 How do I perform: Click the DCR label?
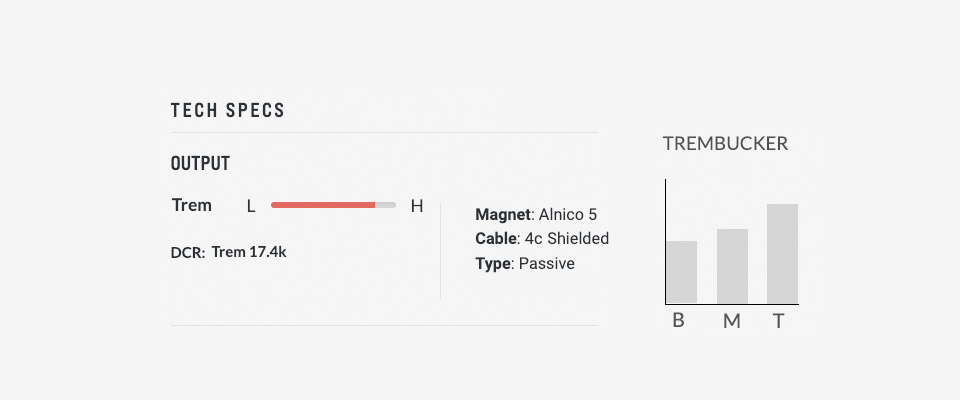pos(188,253)
